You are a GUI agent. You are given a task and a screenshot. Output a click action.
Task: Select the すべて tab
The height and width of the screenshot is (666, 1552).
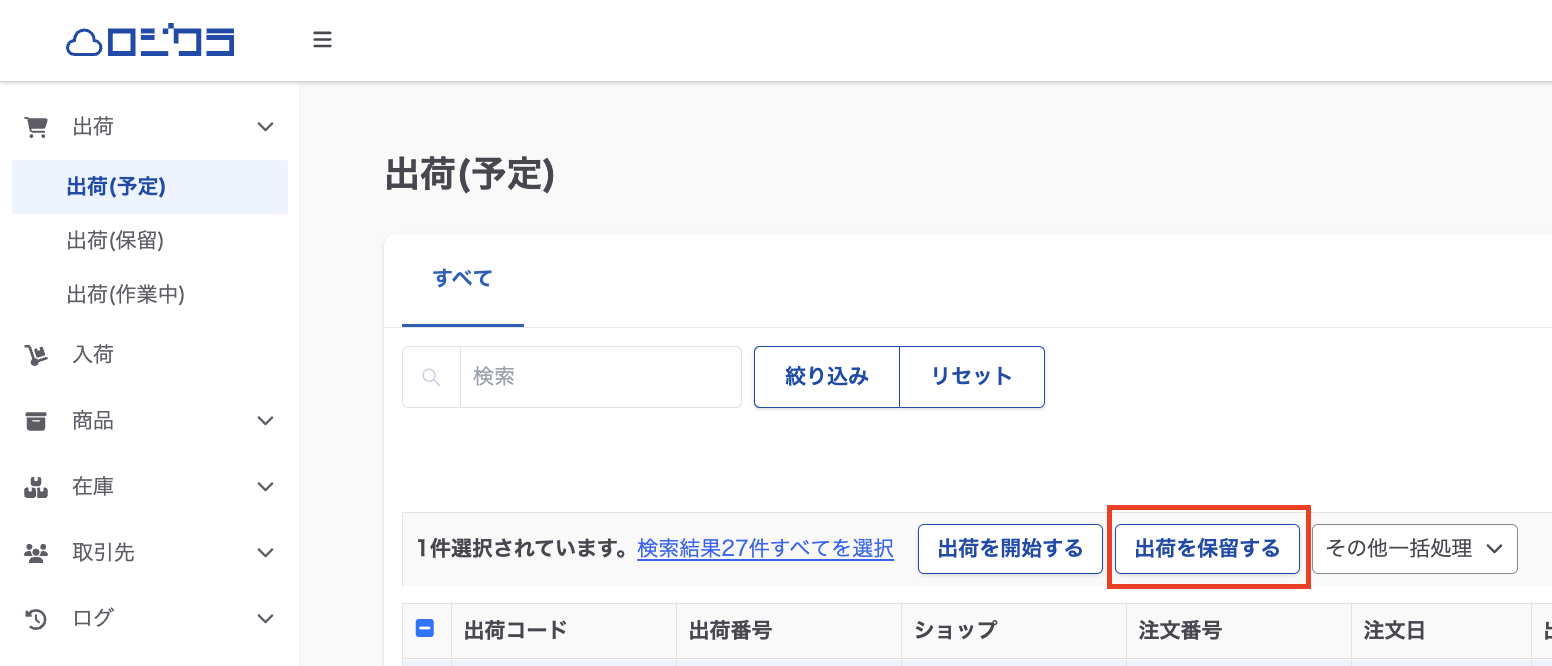pyautogui.click(x=462, y=278)
